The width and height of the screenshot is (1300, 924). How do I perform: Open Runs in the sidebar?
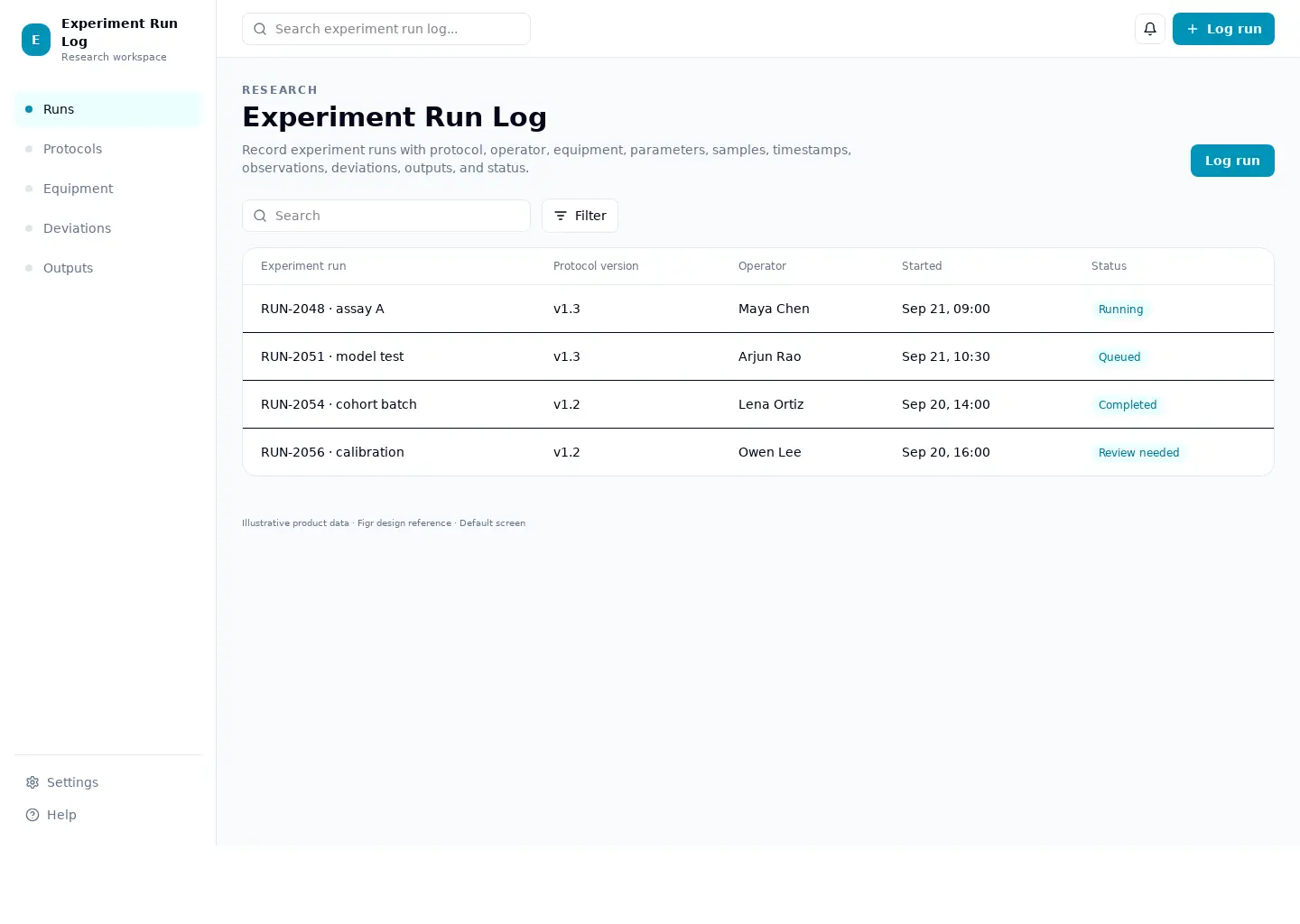[108, 109]
